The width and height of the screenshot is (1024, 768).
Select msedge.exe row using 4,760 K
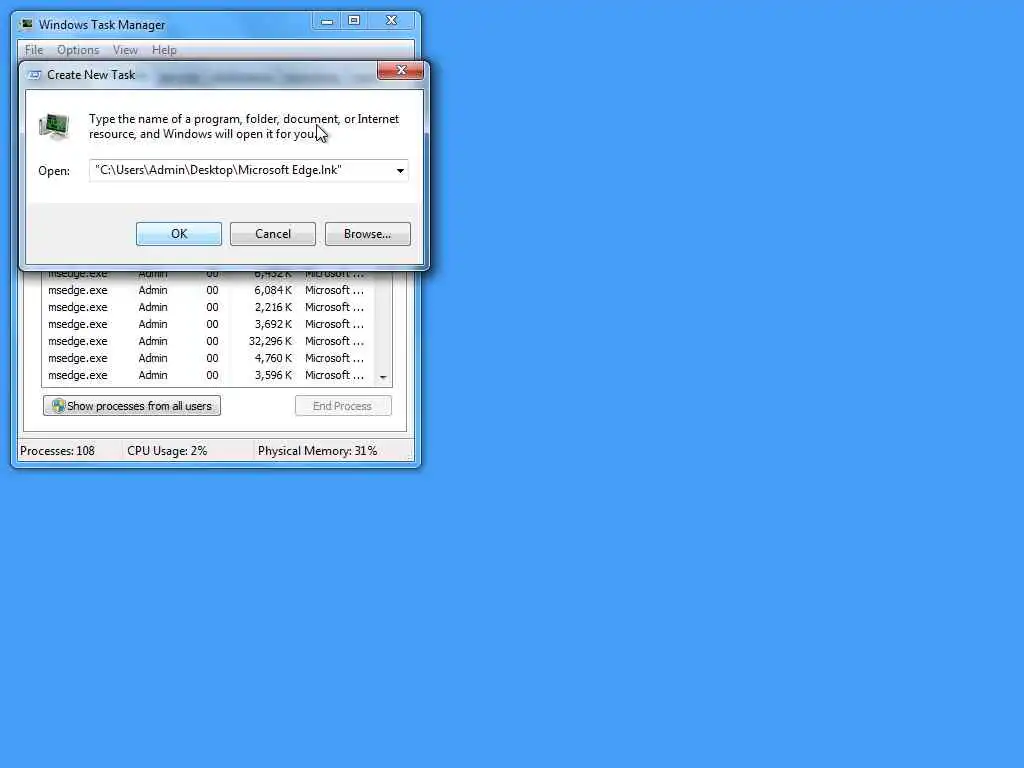209,358
